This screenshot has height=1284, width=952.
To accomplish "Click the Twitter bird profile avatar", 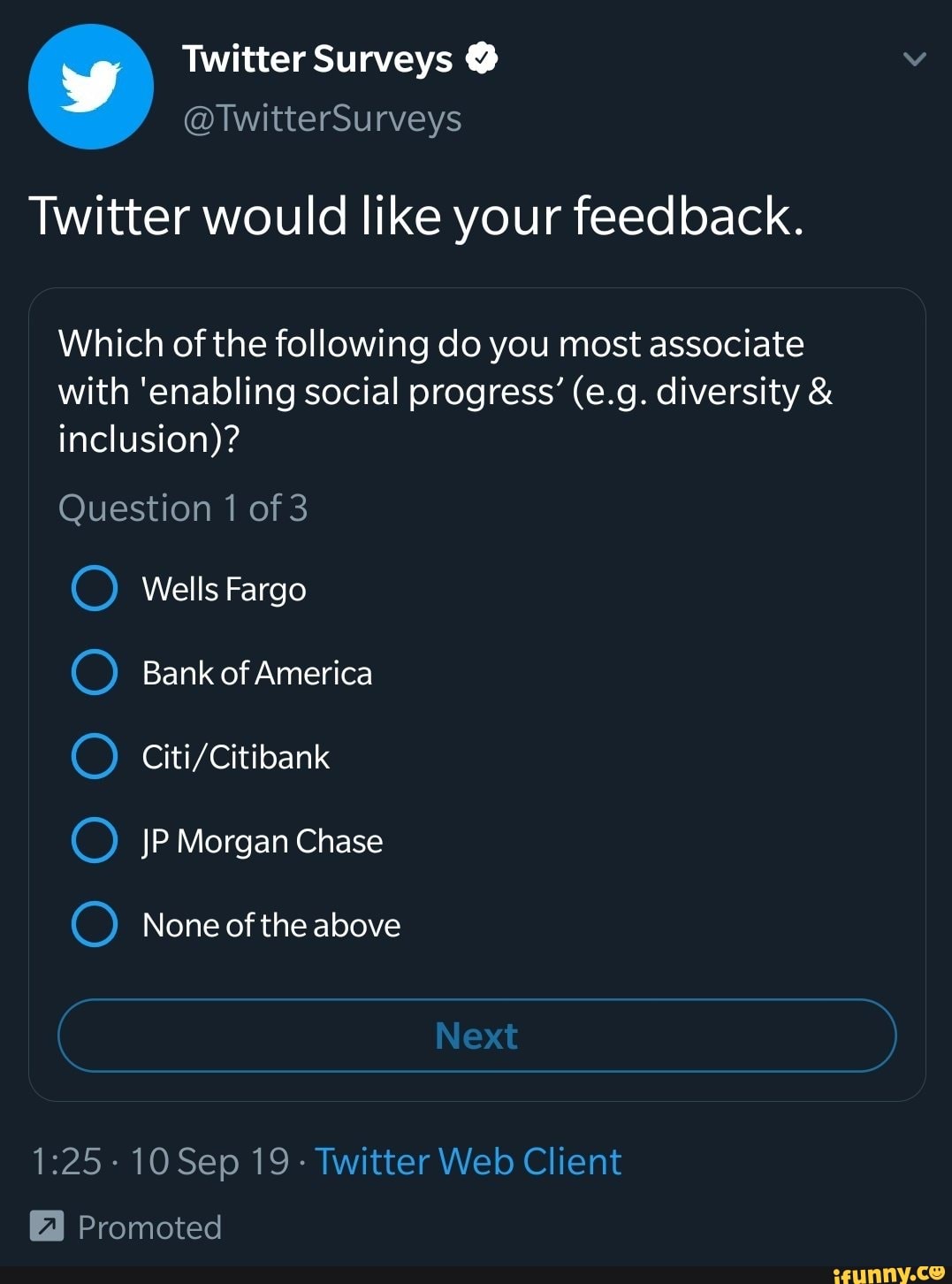I will click(90, 85).
